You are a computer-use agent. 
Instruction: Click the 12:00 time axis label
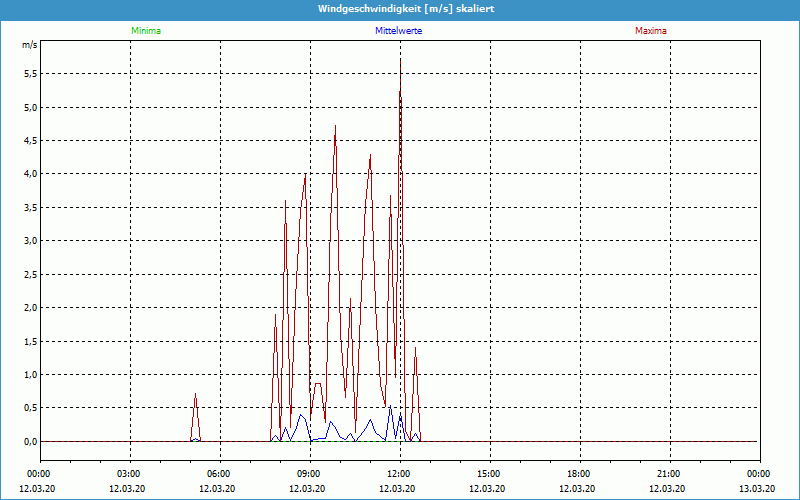tap(399, 474)
